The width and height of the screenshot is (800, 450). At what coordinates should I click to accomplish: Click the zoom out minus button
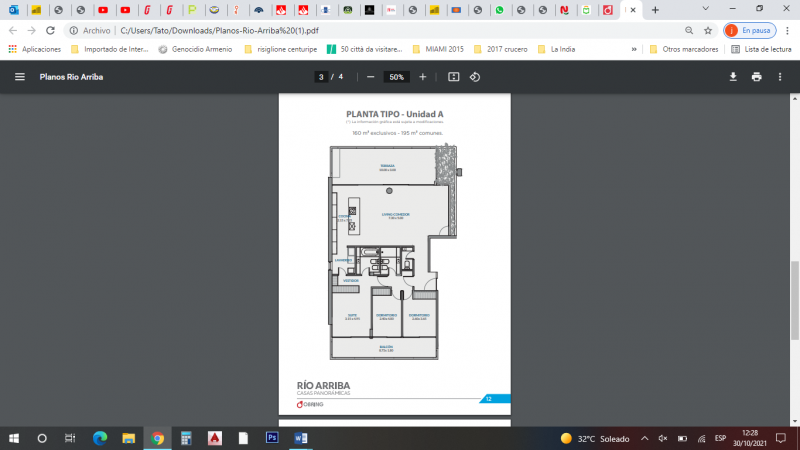point(370,77)
